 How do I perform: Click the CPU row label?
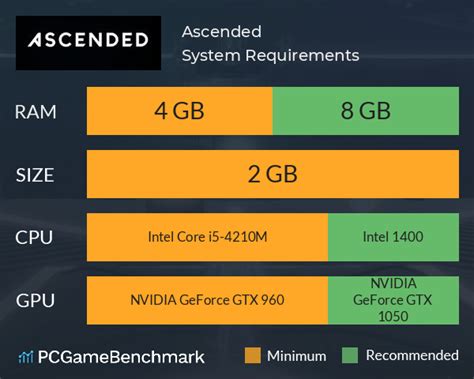(x=34, y=238)
